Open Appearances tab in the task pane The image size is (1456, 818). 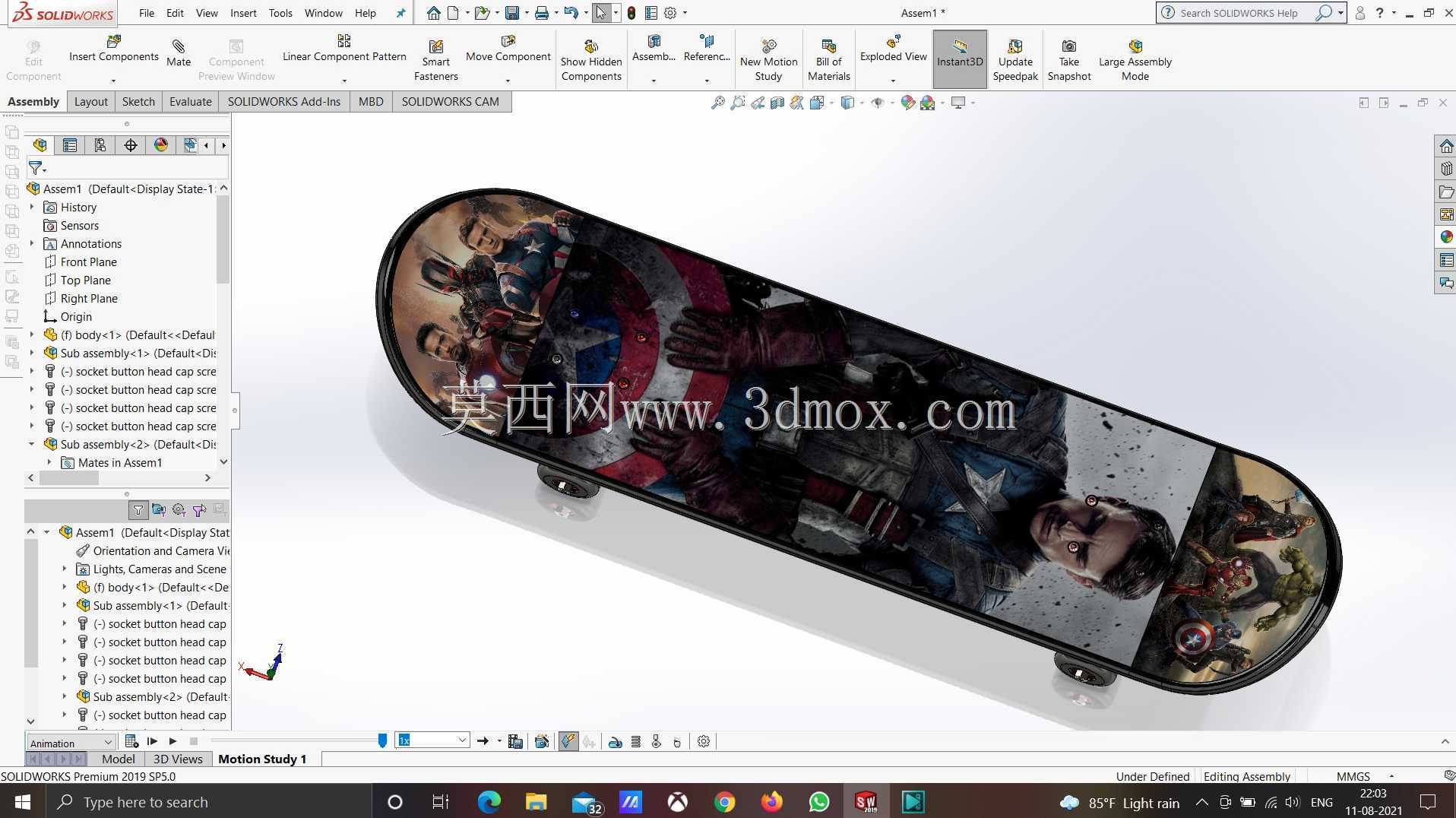1446,237
